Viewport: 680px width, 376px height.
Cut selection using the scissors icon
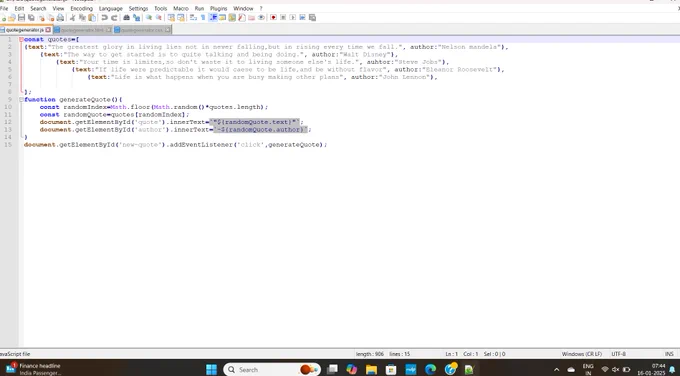pos(72,17)
